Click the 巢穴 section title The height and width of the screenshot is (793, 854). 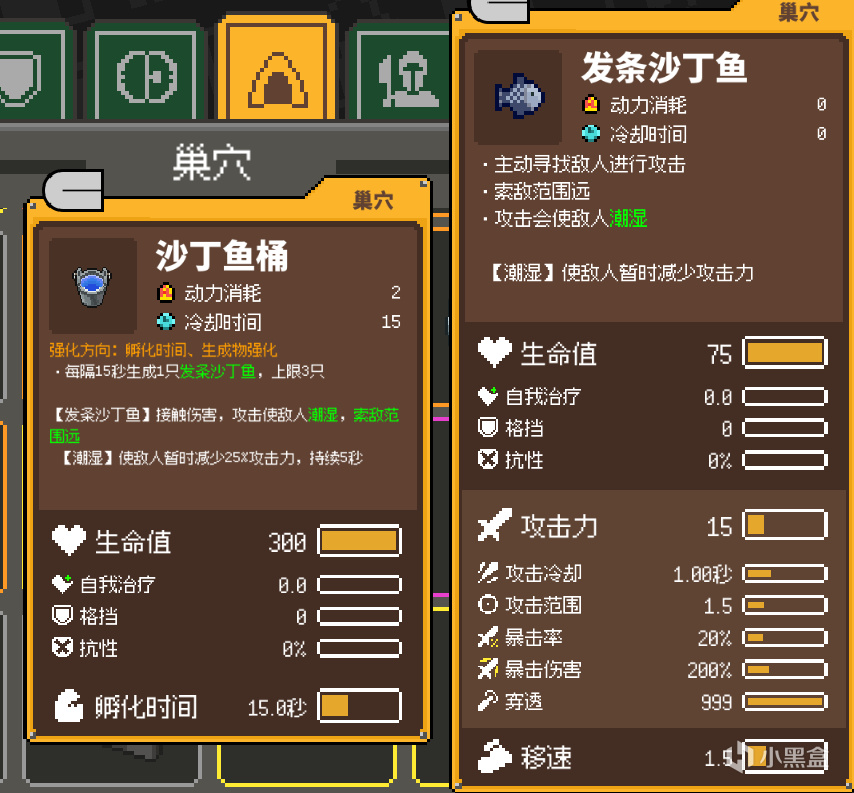(x=212, y=162)
